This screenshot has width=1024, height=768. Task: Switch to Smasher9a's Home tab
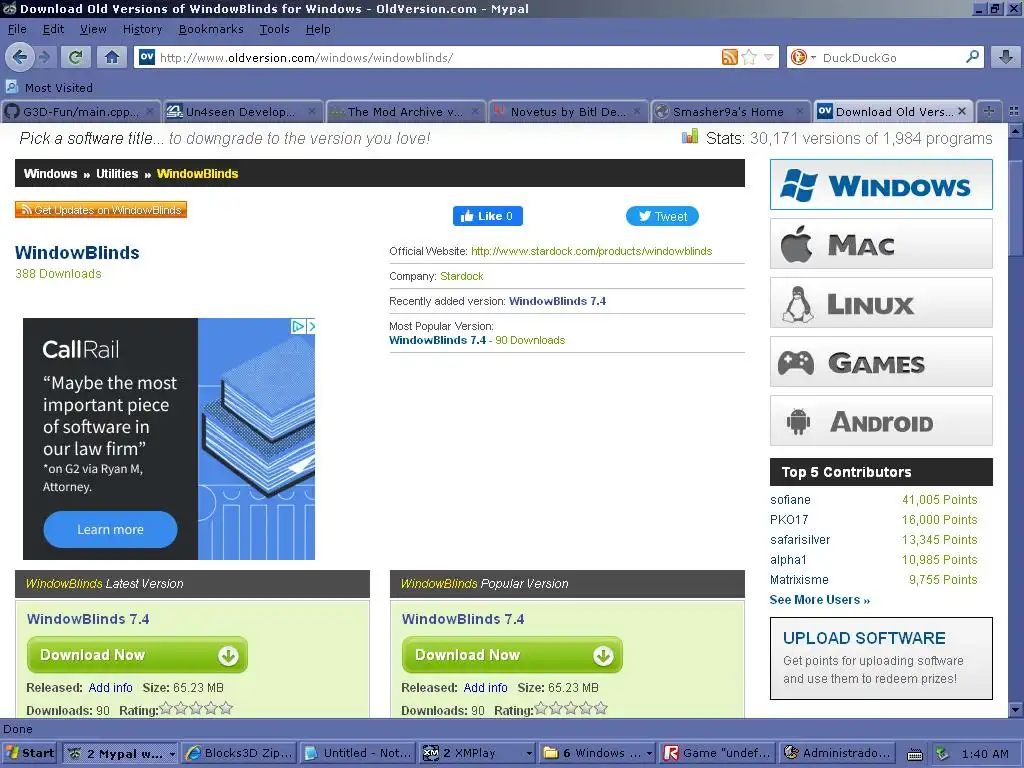pos(729,112)
